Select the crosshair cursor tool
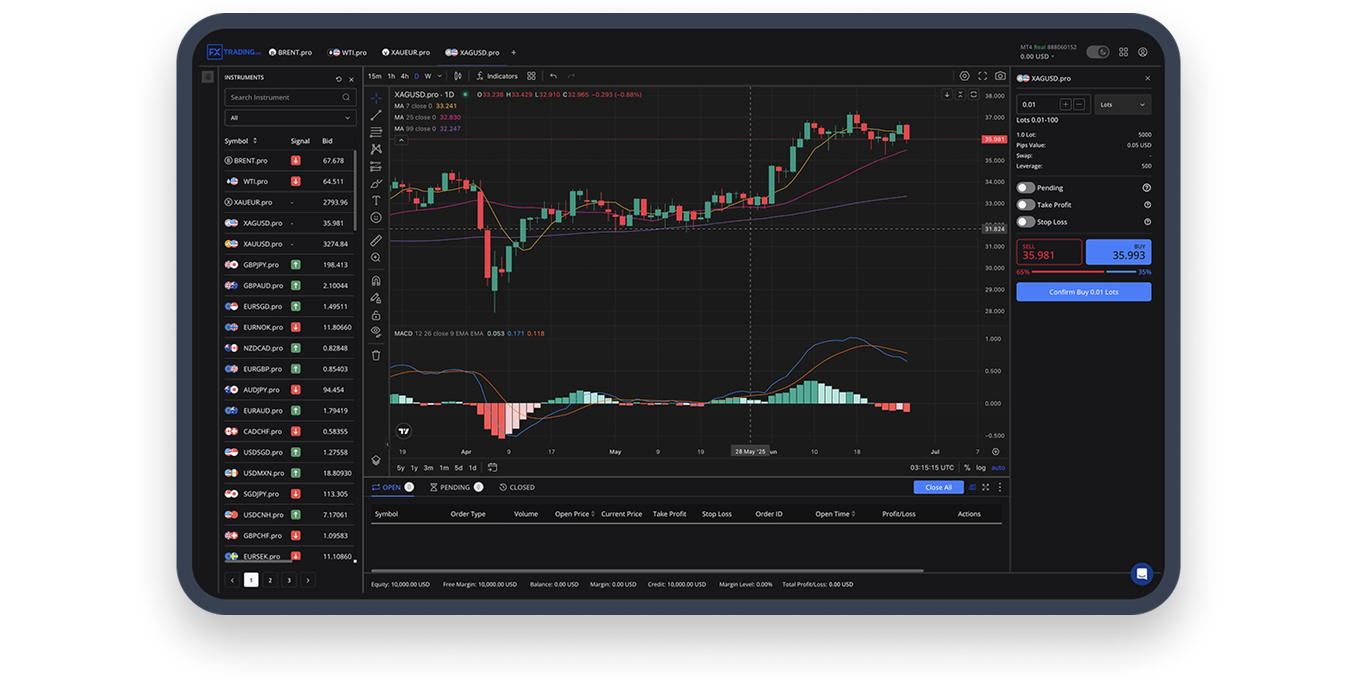The height and width of the screenshot is (678, 1357). [376, 98]
